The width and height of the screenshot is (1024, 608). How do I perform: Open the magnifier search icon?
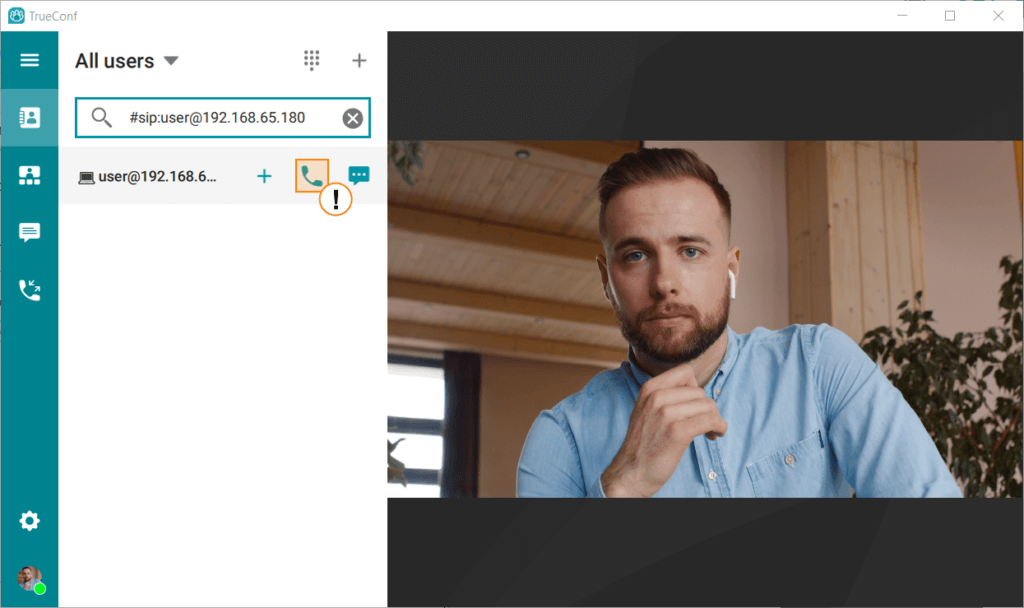click(101, 118)
